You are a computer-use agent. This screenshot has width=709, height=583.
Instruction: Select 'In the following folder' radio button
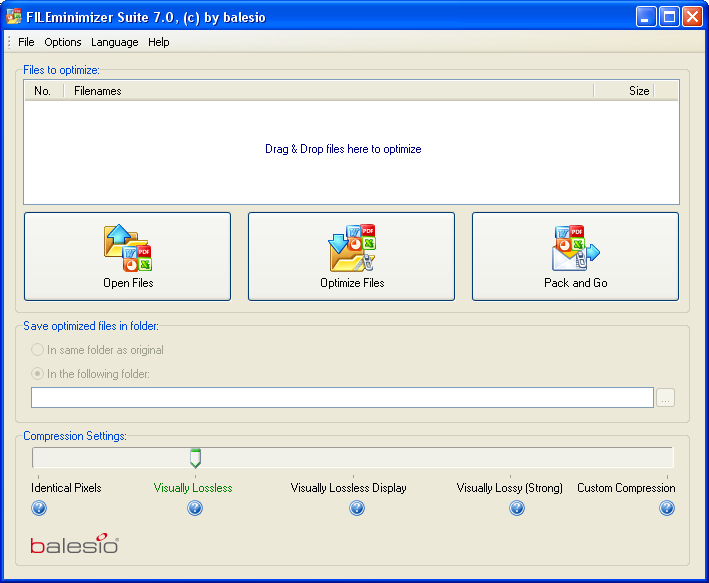[x=37, y=374]
